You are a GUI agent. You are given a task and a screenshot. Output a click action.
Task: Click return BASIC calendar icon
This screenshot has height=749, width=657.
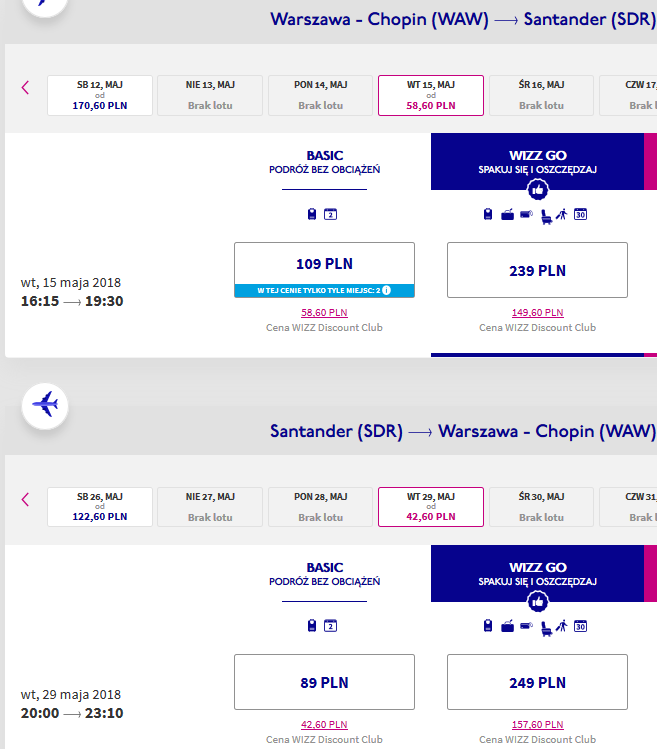click(x=330, y=626)
